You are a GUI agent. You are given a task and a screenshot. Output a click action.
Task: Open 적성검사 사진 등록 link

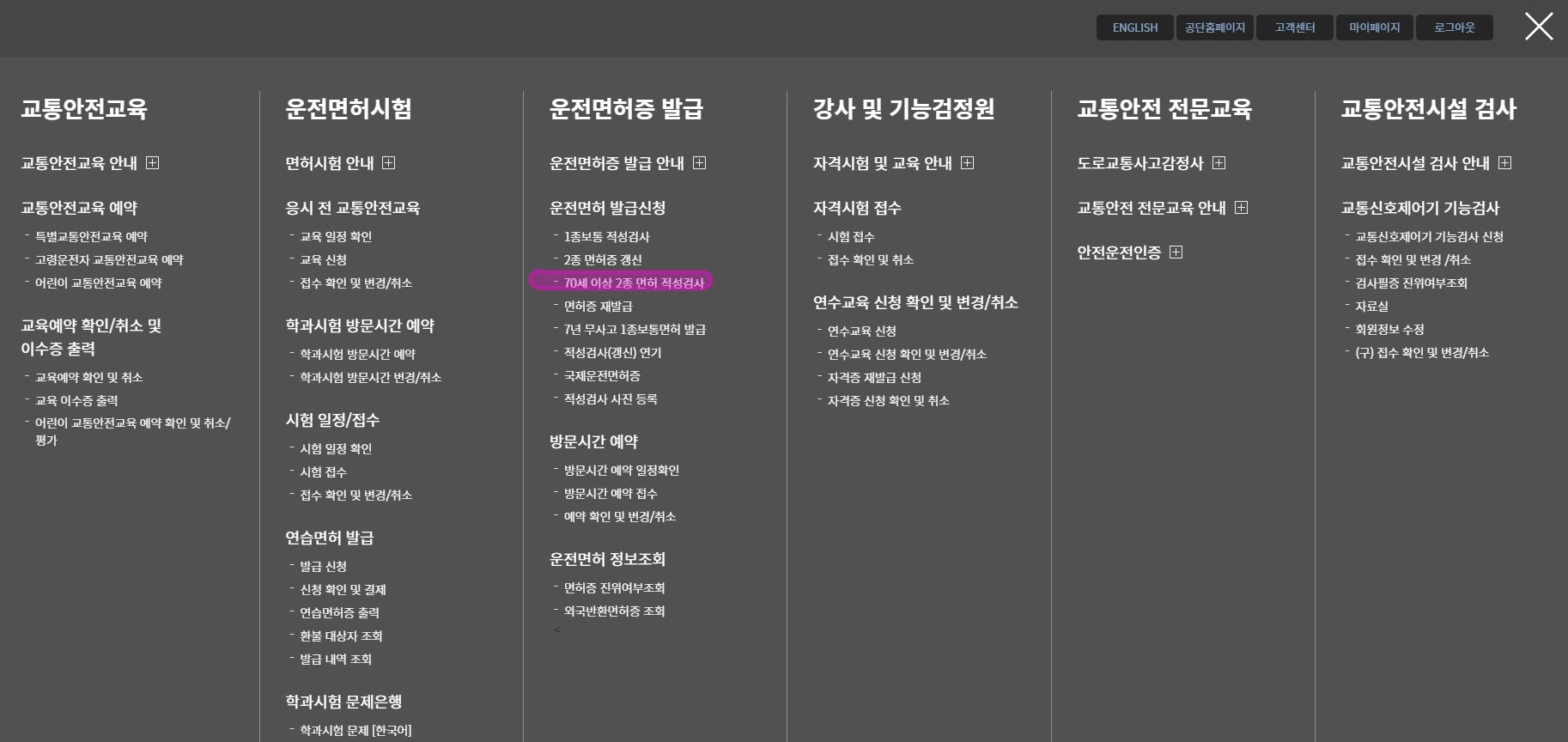[x=611, y=398]
